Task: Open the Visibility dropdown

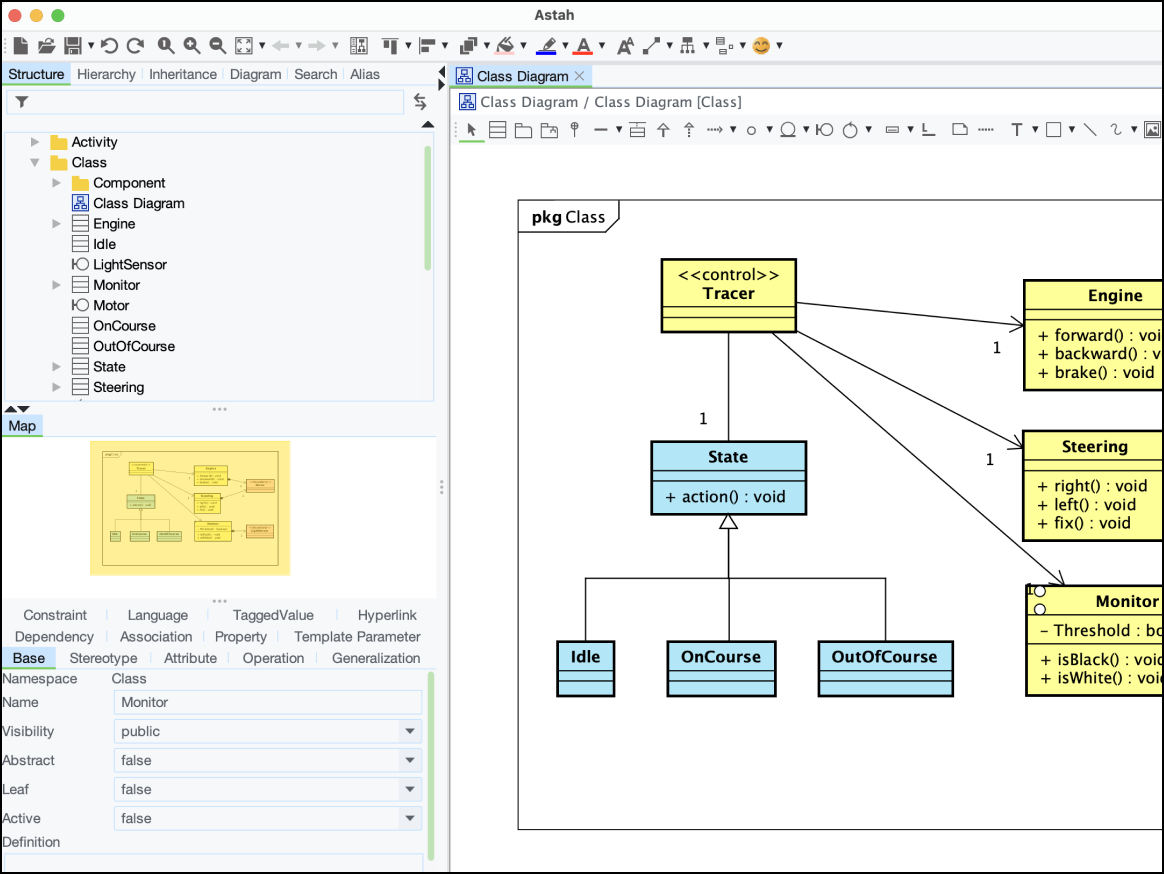Action: pos(410,731)
